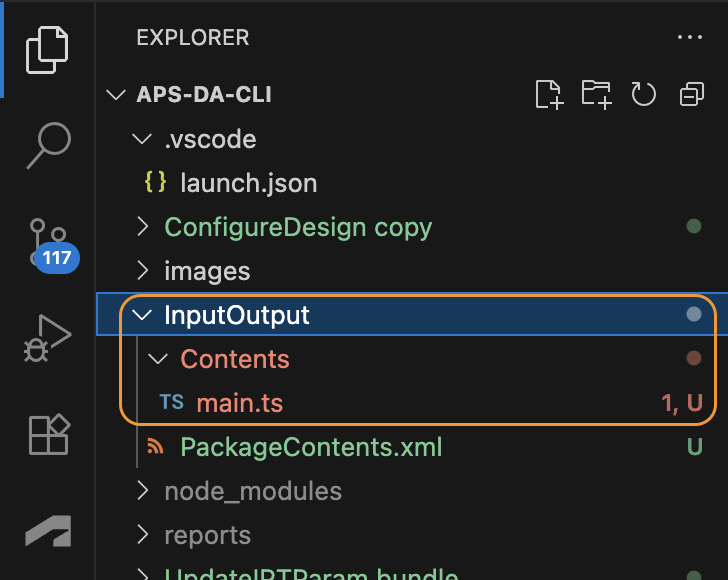Refresh the Explorer file tree
This screenshot has width=728, height=580.
(643, 94)
